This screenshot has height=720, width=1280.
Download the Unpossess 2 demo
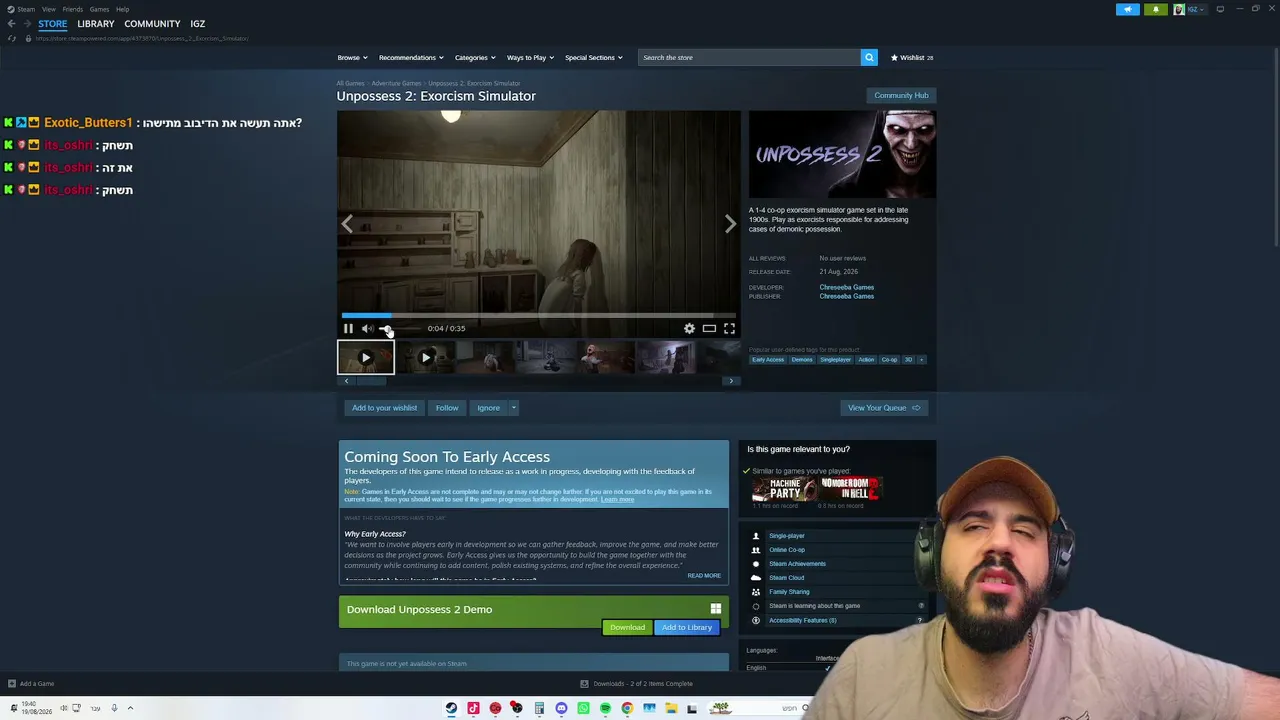tap(628, 627)
